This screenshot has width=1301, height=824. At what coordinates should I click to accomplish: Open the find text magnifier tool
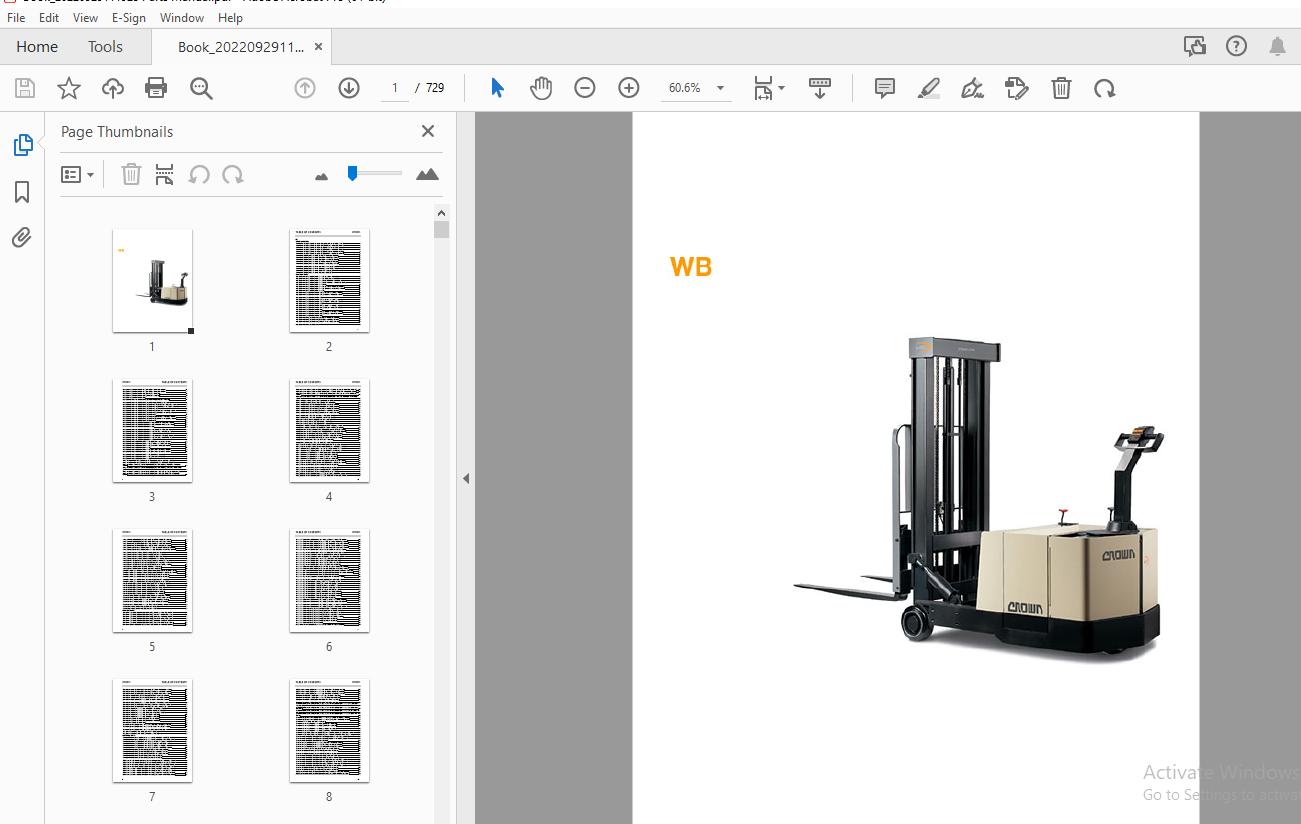[x=201, y=88]
